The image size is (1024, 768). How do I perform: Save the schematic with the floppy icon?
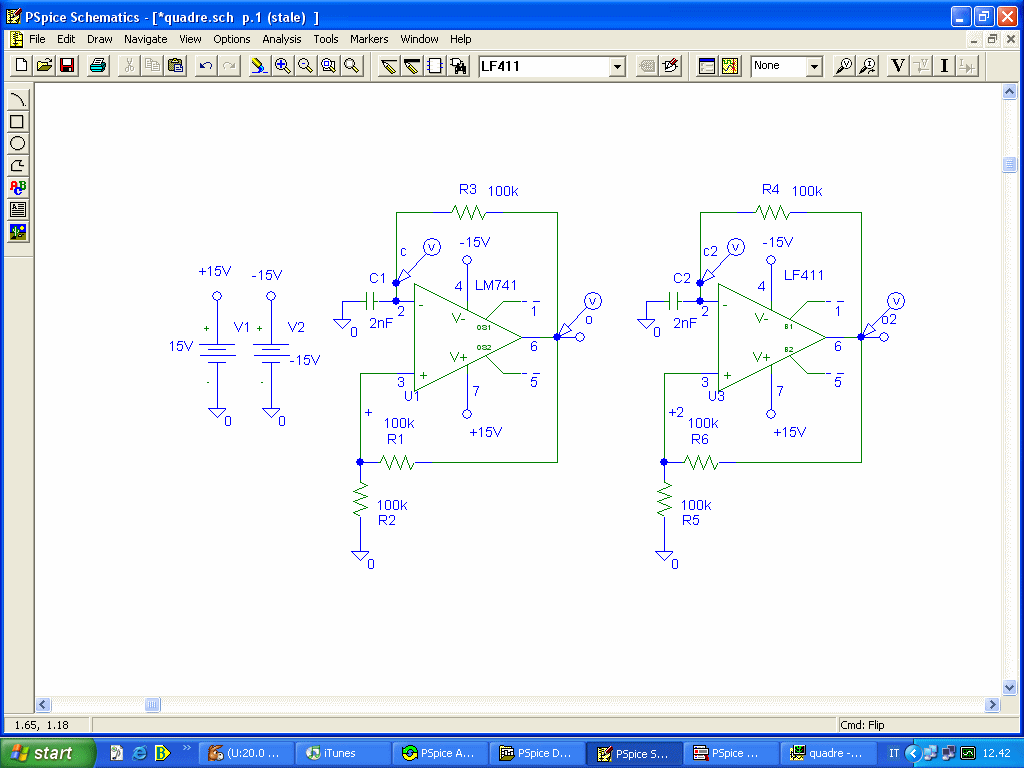click(x=67, y=65)
